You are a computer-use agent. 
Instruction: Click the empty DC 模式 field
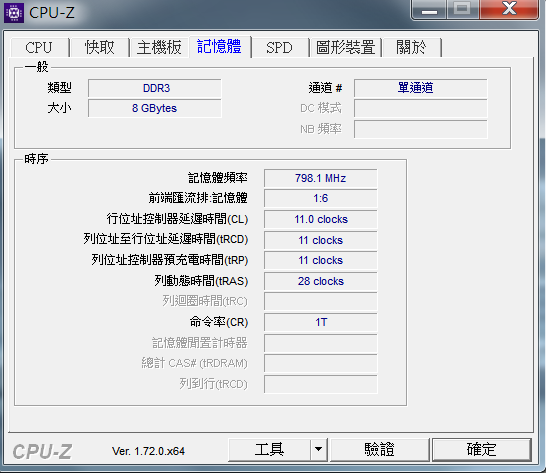click(421, 108)
